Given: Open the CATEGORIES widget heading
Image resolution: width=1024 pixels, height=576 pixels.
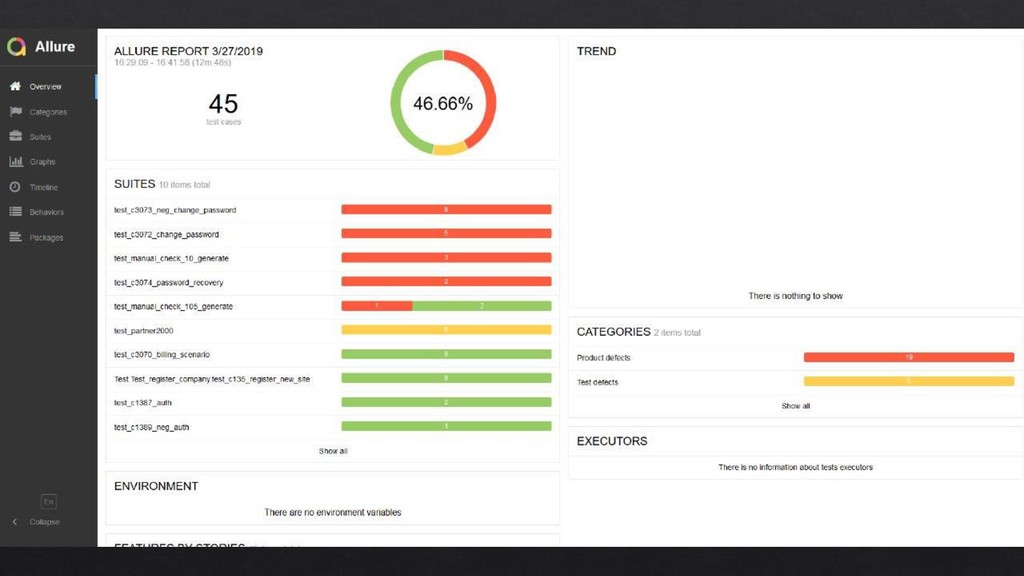Looking at the screenshot, I should click(x=613, y=332).
